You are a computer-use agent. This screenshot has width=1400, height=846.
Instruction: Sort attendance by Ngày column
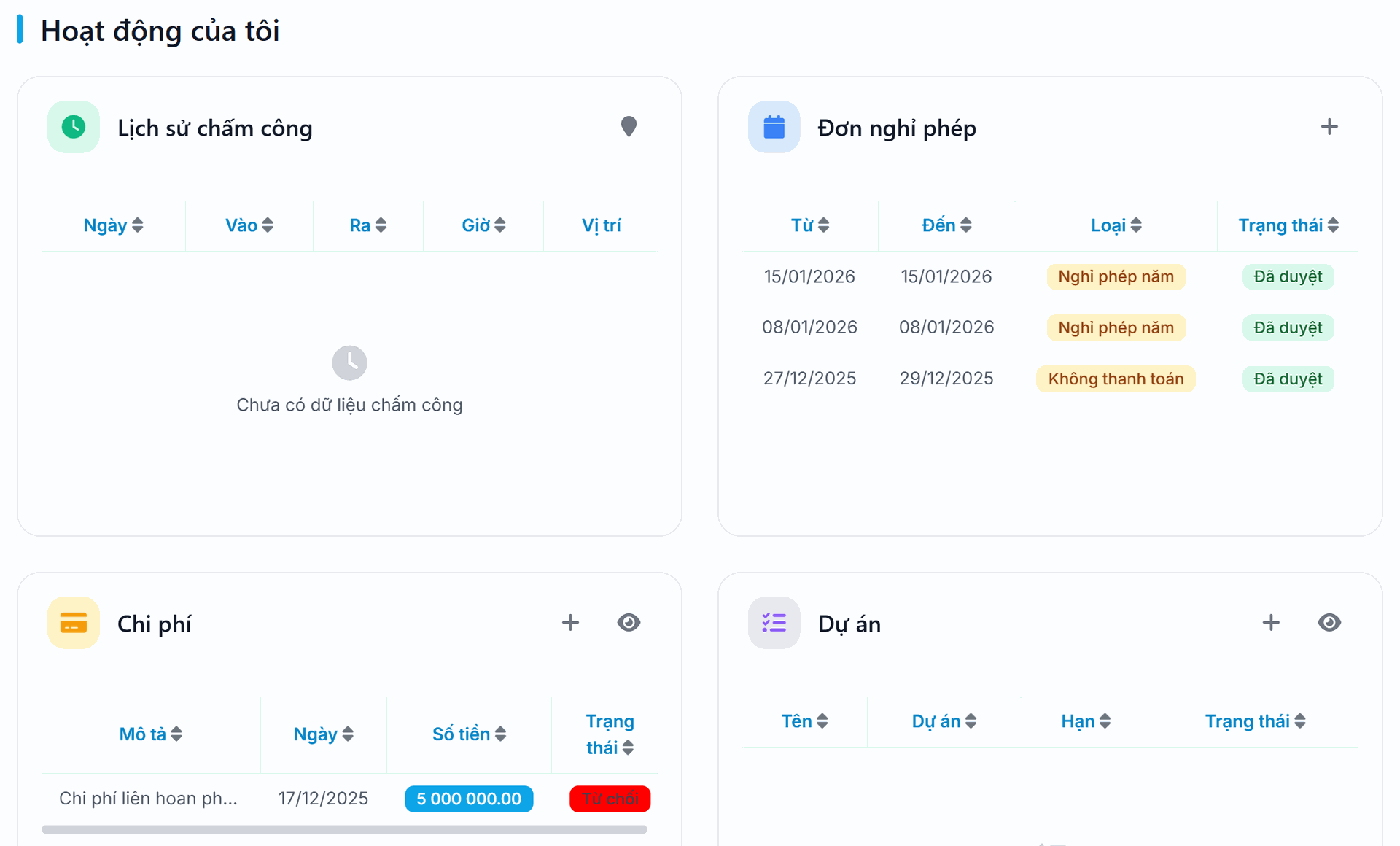click(114, 225)
